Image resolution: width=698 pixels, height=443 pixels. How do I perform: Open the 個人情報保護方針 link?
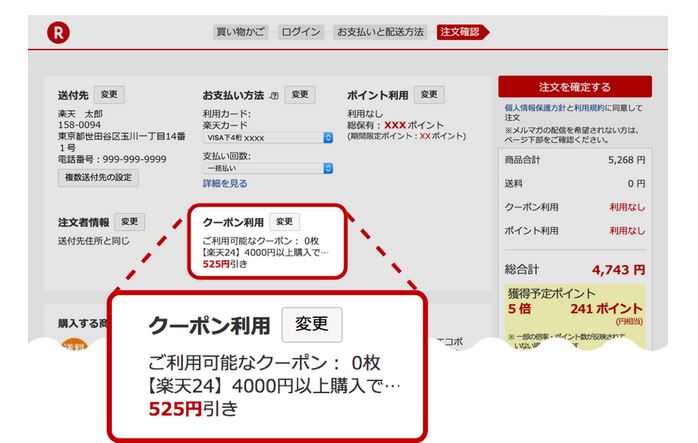(535, 108)
